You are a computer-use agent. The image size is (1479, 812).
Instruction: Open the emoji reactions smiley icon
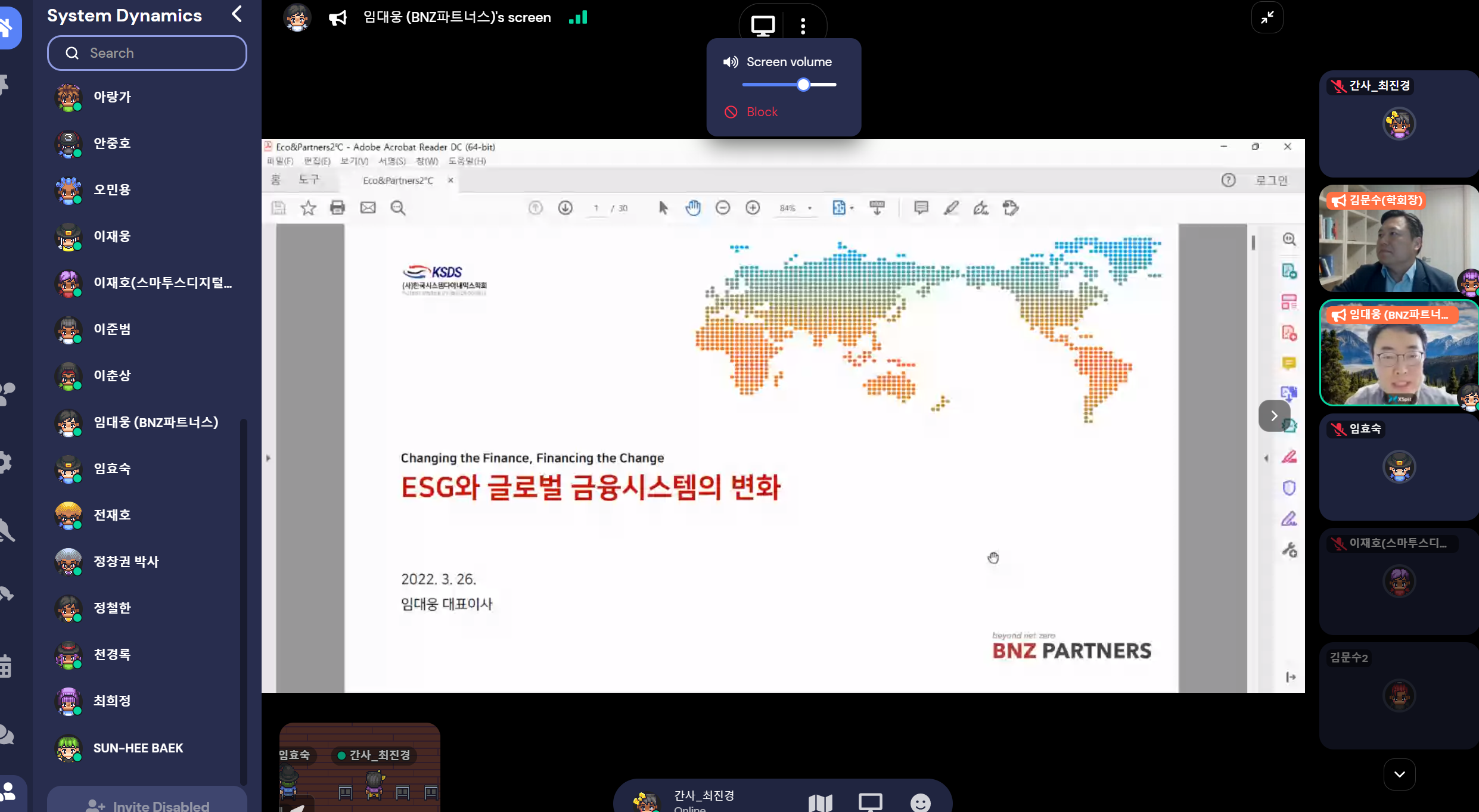pos(920,802)
